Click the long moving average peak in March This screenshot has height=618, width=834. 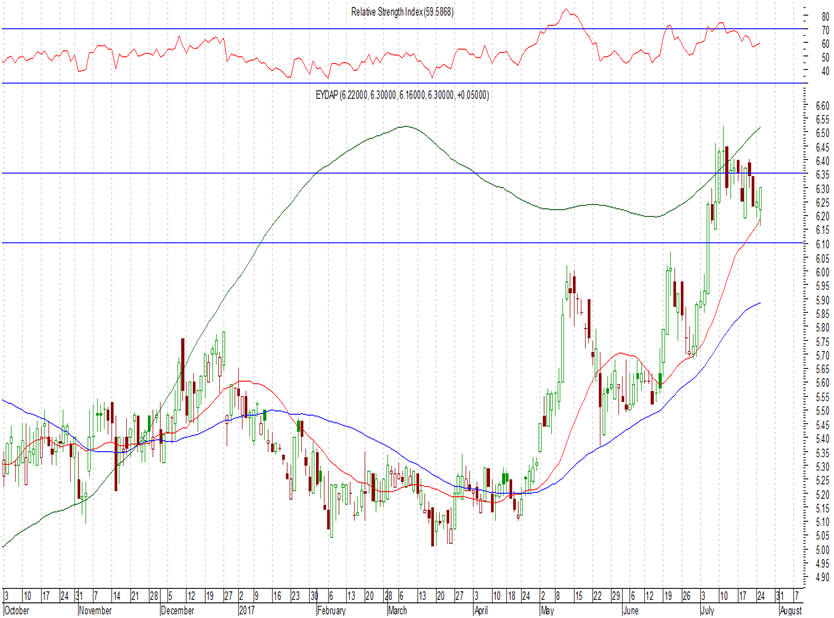[x=406, y=126]
